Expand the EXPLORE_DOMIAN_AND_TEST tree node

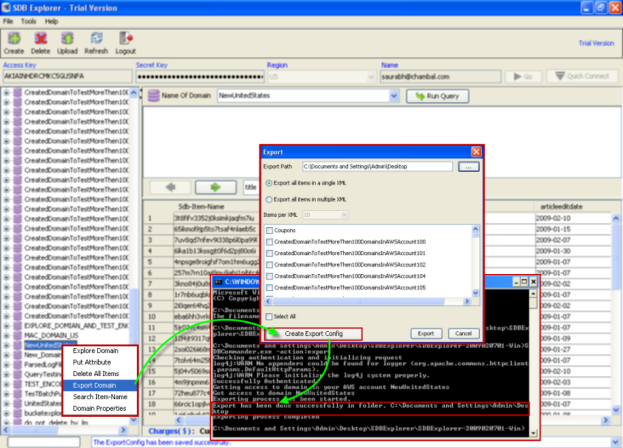[x=6, y=326]
